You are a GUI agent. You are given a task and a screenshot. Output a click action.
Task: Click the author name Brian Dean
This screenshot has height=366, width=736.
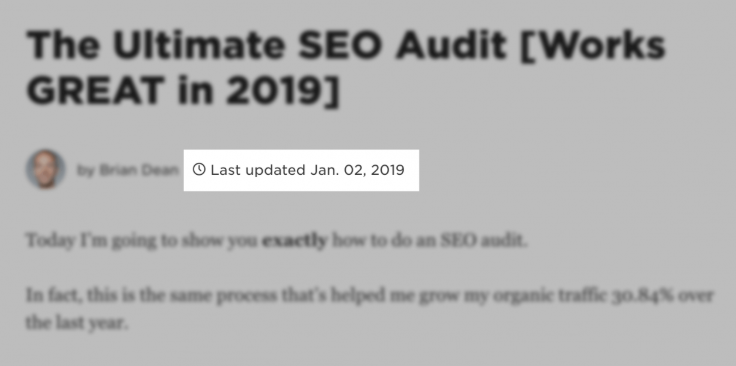(x=138, y=170)
